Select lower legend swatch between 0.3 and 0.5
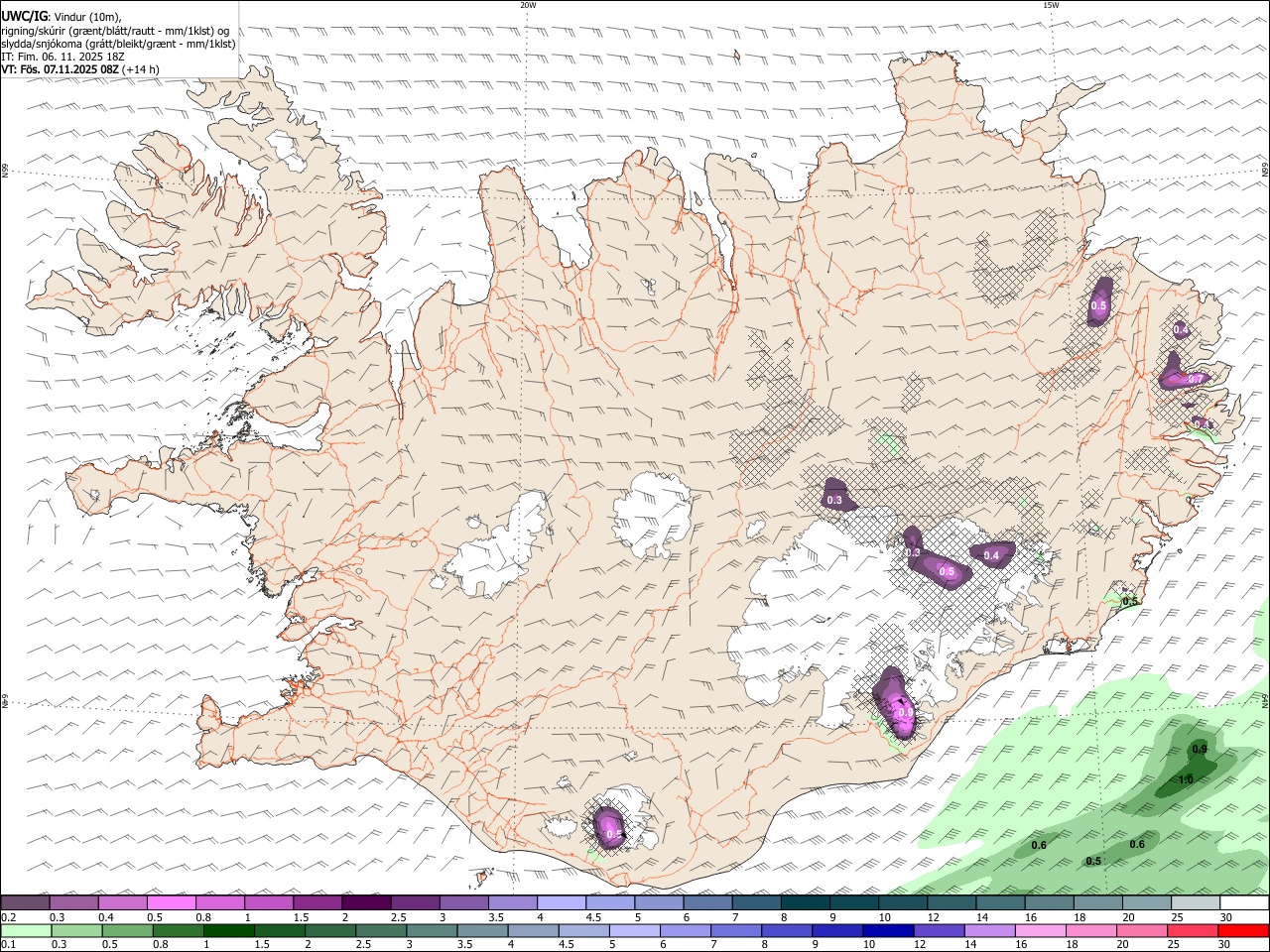This screenshot has width=1270, height=952. [77, 930]
